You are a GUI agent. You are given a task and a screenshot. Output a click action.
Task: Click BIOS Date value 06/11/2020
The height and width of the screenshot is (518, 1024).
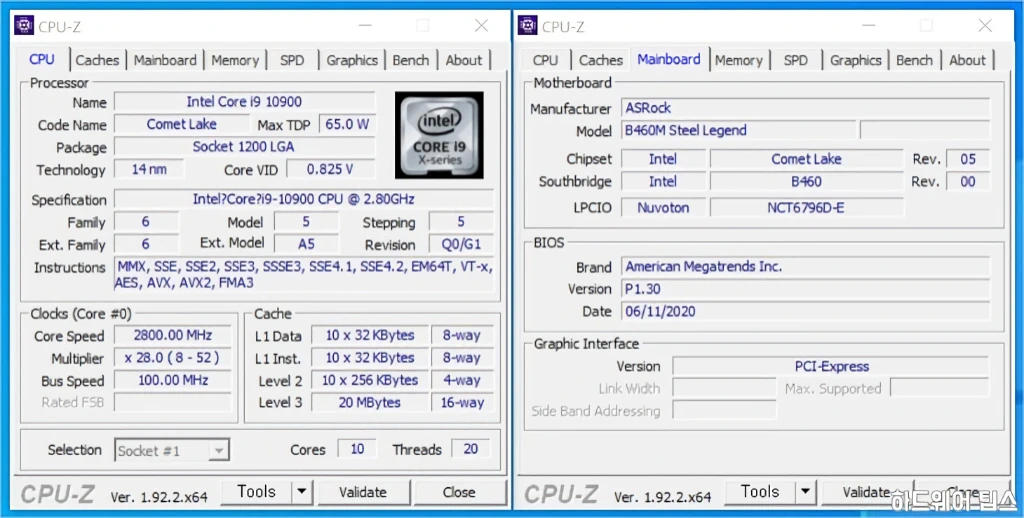point(805,311)
